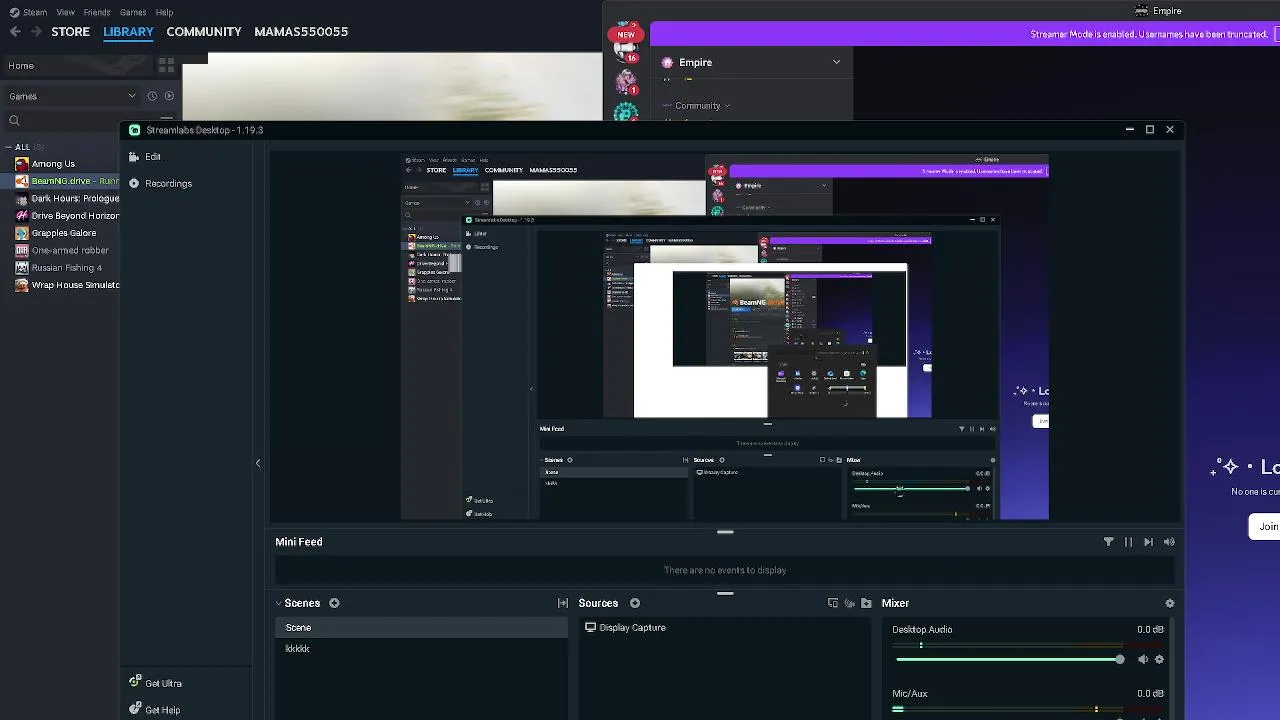1280x720 pixels.
Task: Click Get Ultra in Streamlabs sidebar
Action: [155, 683]
